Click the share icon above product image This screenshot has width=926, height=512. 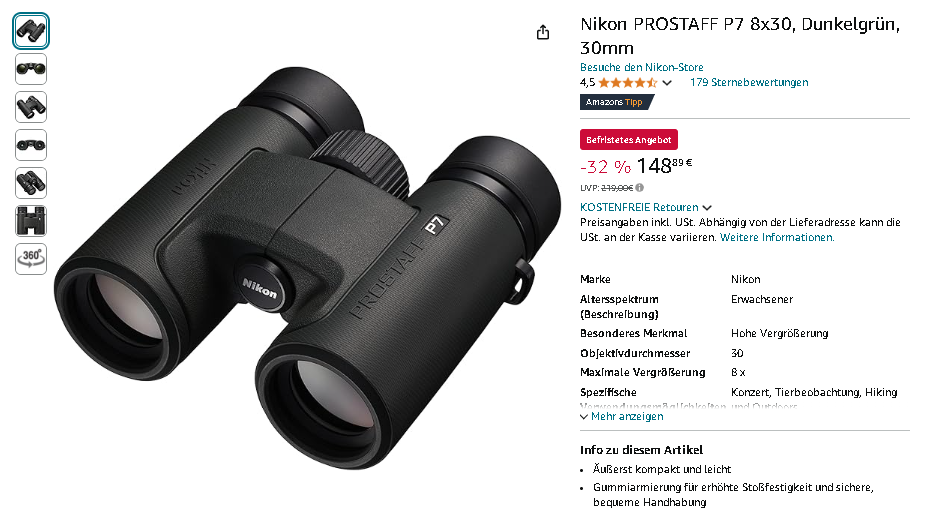point(543,32)
